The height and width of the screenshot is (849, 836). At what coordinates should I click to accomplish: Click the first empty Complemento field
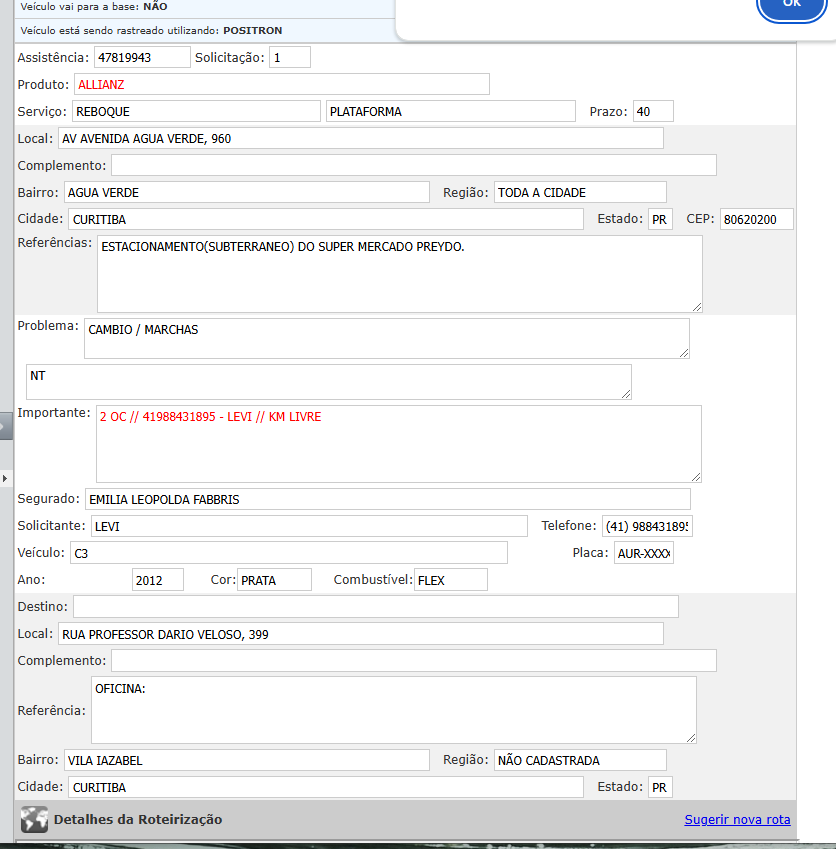pos(414,165)
